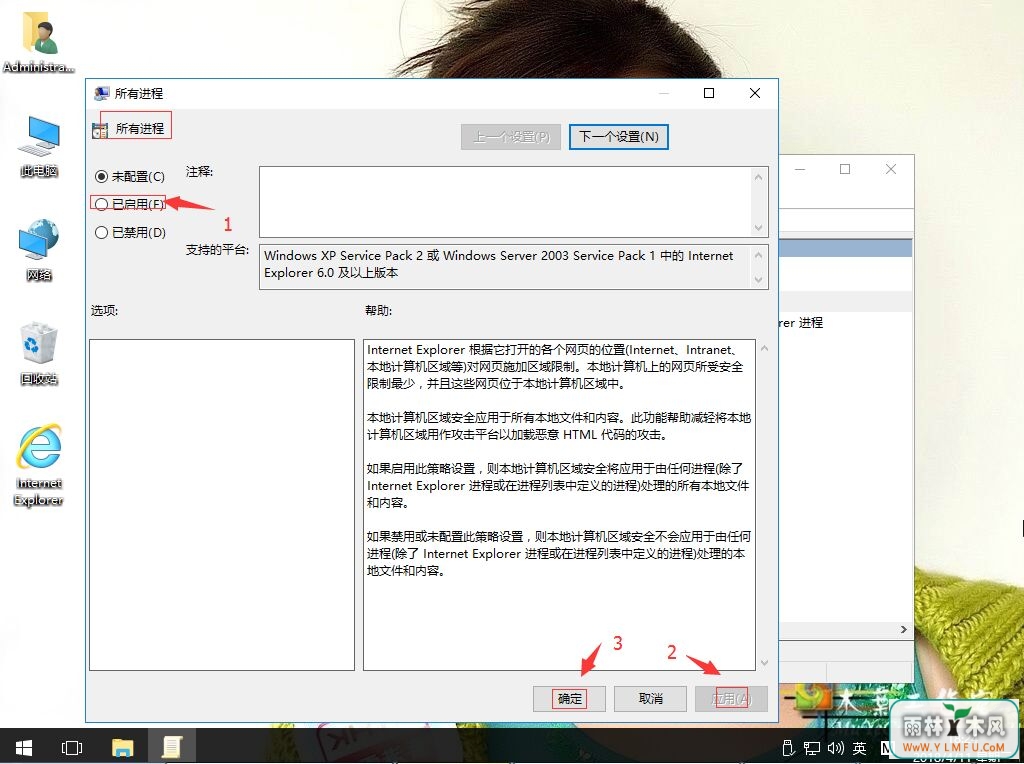This screenshot has width=1024, height=764.
Task: Click the disabled 上一个设置(P) button
Action: point(511,137)
